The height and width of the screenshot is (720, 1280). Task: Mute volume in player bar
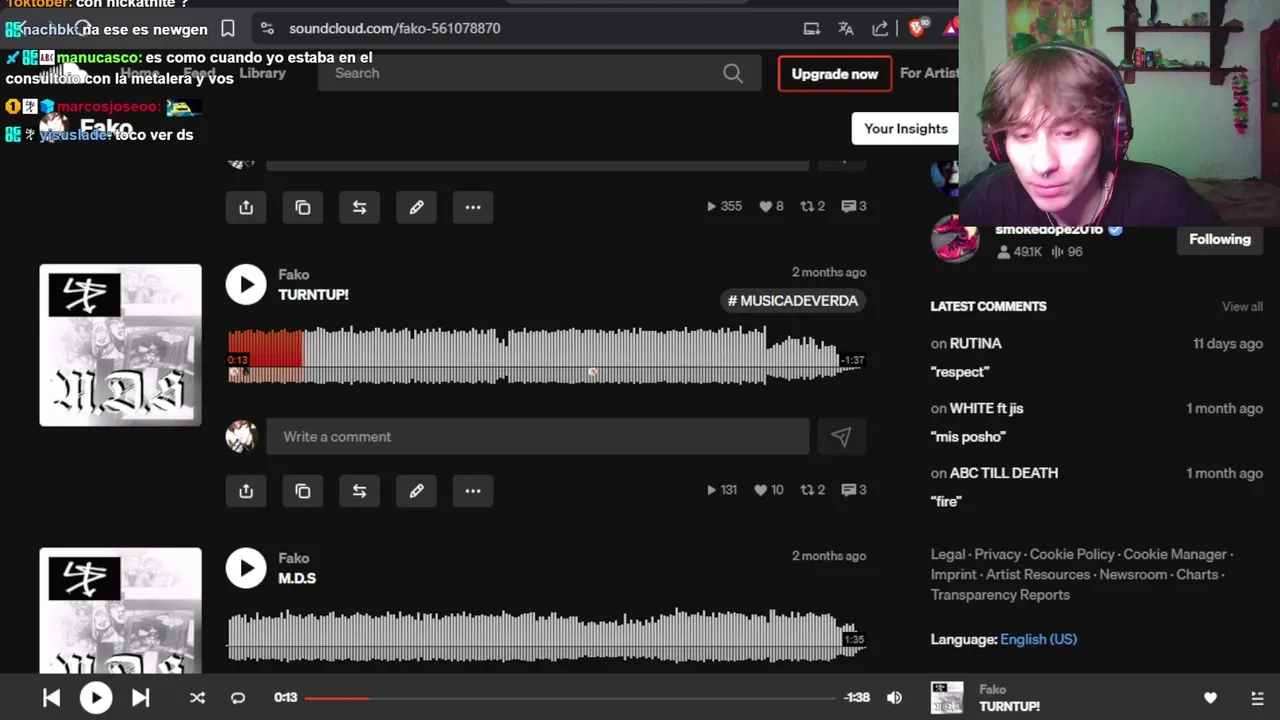pyautogui.click(x=894, y=698)
